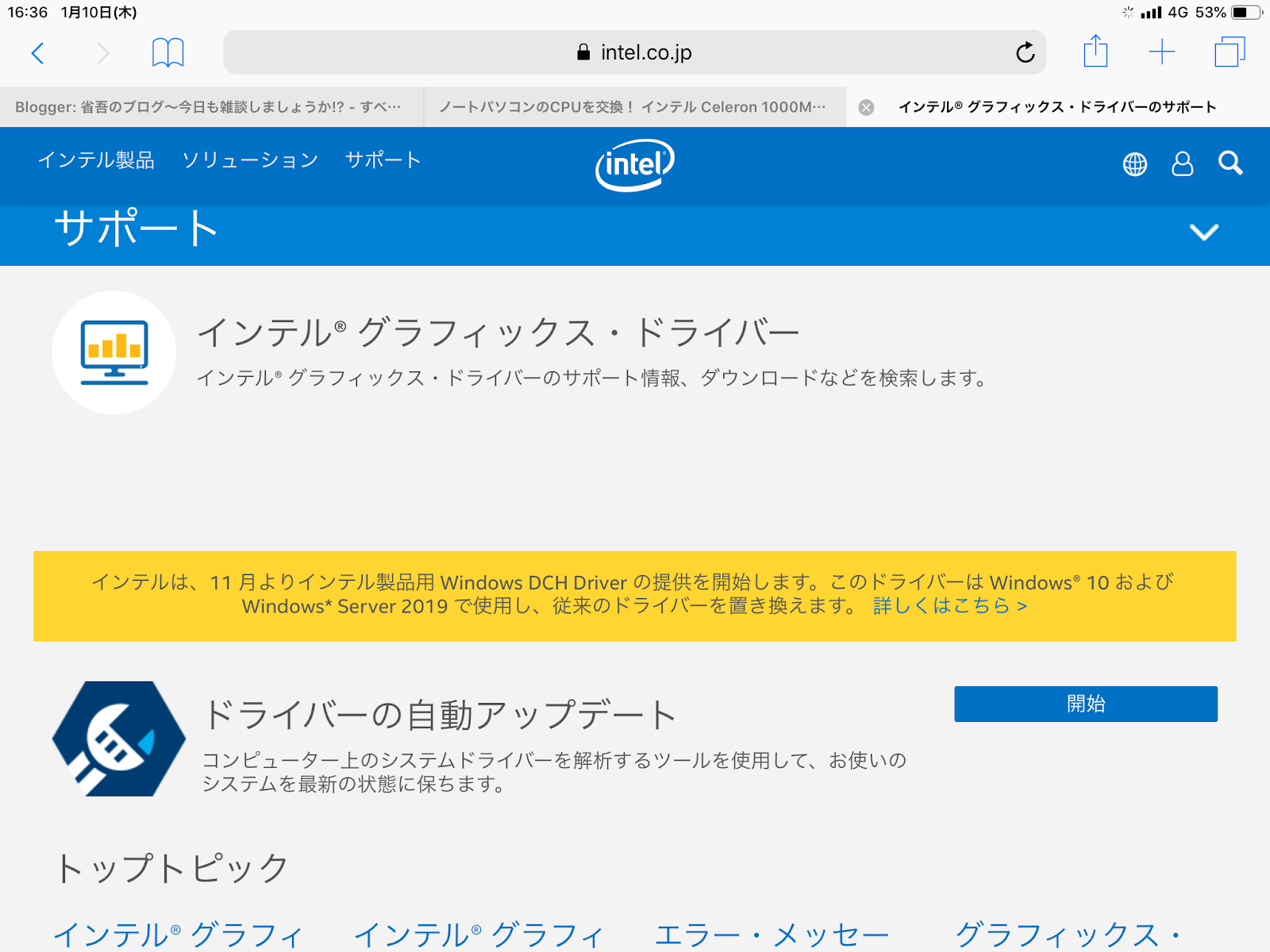Open the ソリューション menu
This screenshot has height=952, width=1270.
pos(250,160)
